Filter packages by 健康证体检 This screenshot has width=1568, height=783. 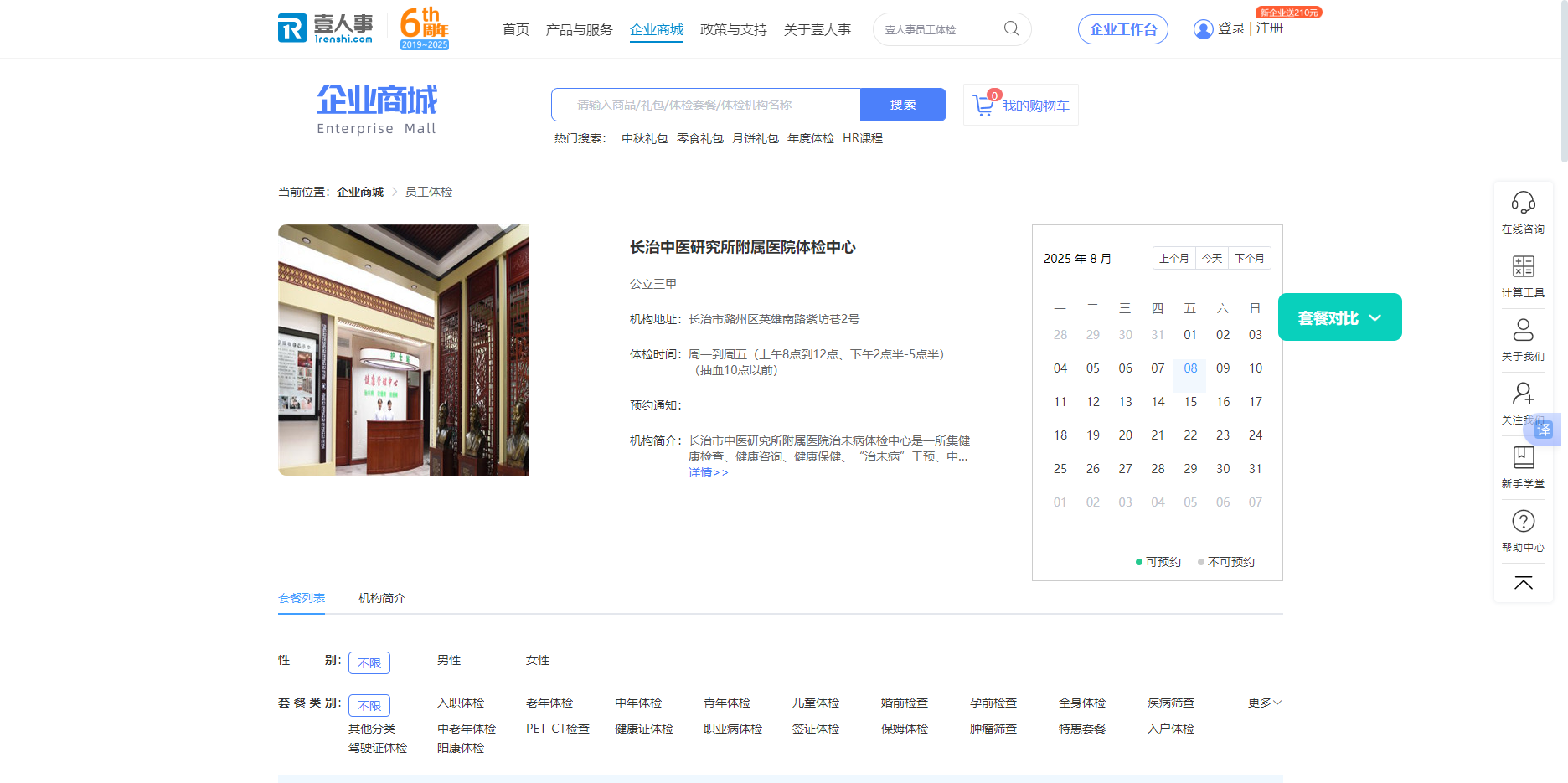pos(644,729)
